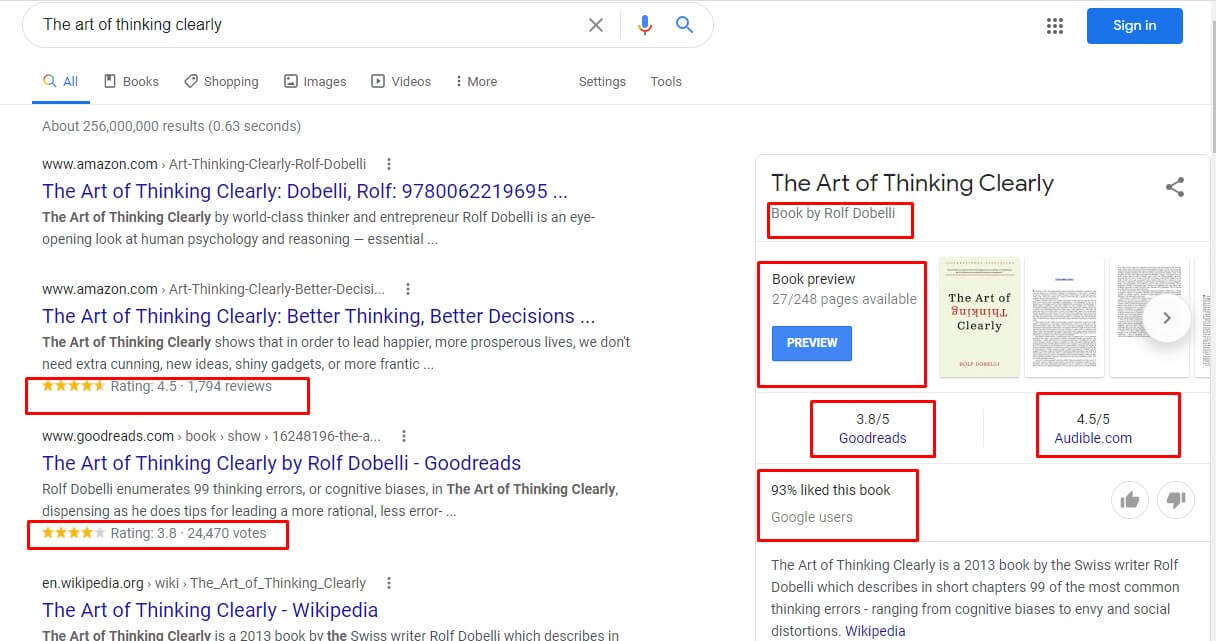Open options menu for Wikipedia result

click(389, 583)
